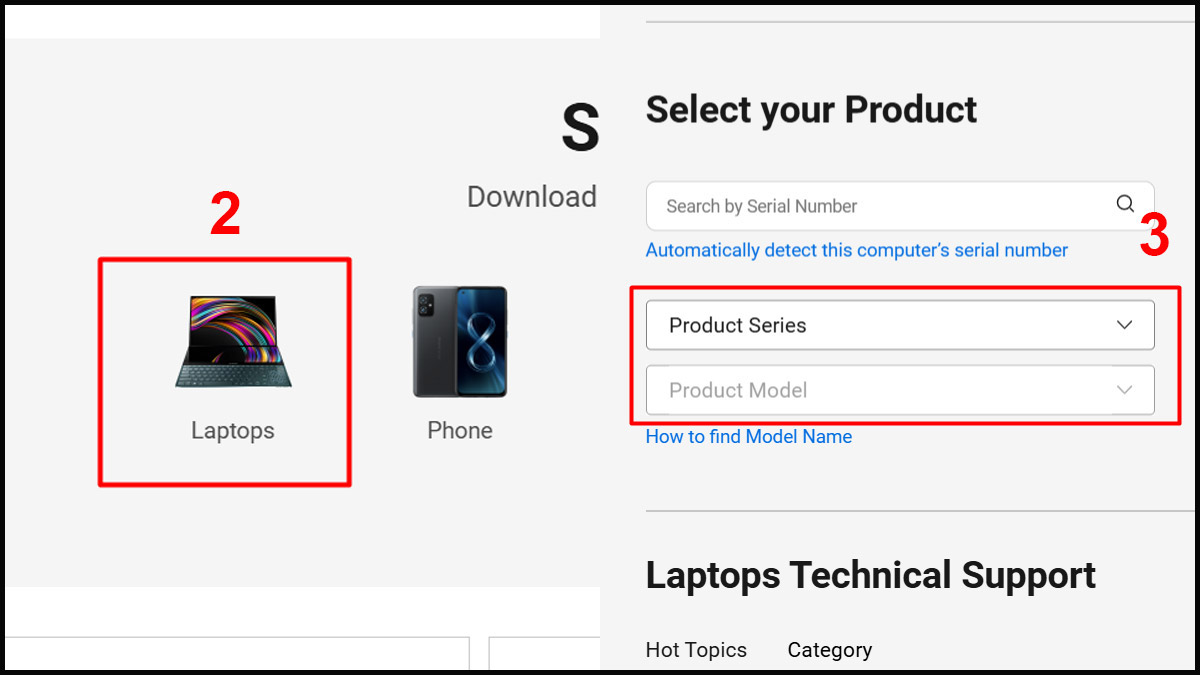Viewport: 1200px width, 675px height.
Task: Click the Zenfone 8 phone image
Action: point(459,340)
